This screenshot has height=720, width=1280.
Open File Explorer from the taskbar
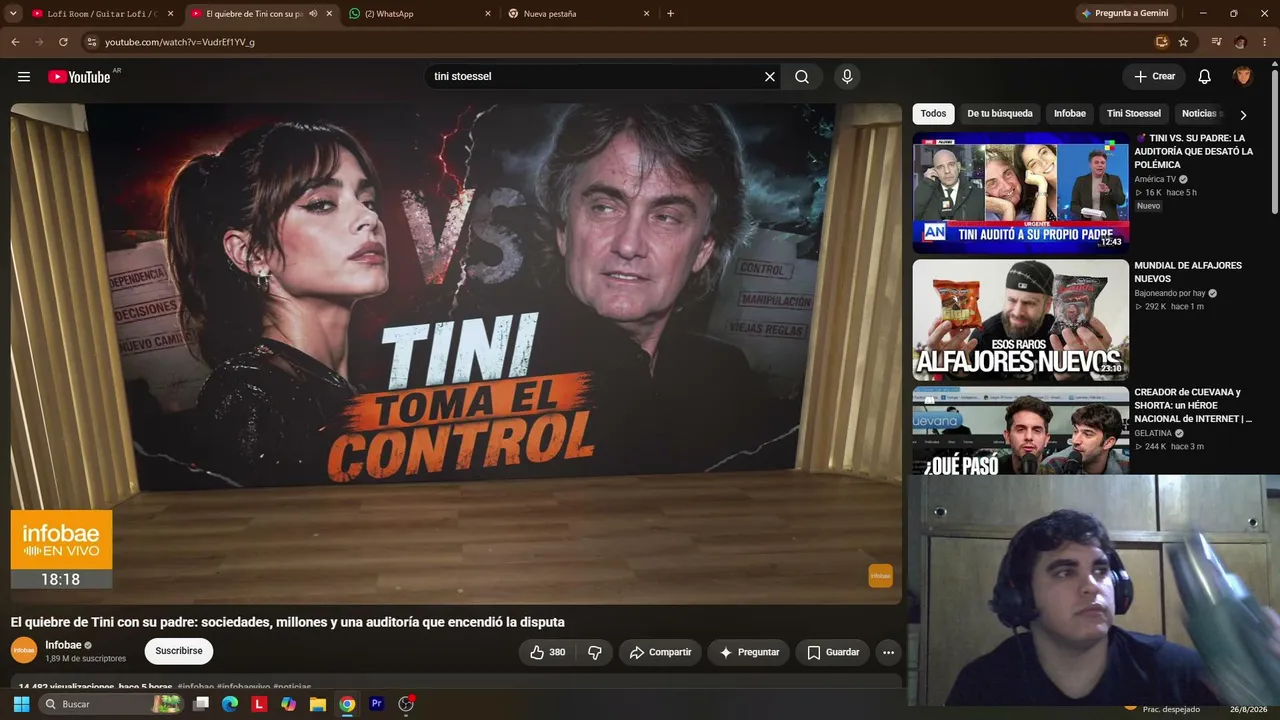click(318, 704)
